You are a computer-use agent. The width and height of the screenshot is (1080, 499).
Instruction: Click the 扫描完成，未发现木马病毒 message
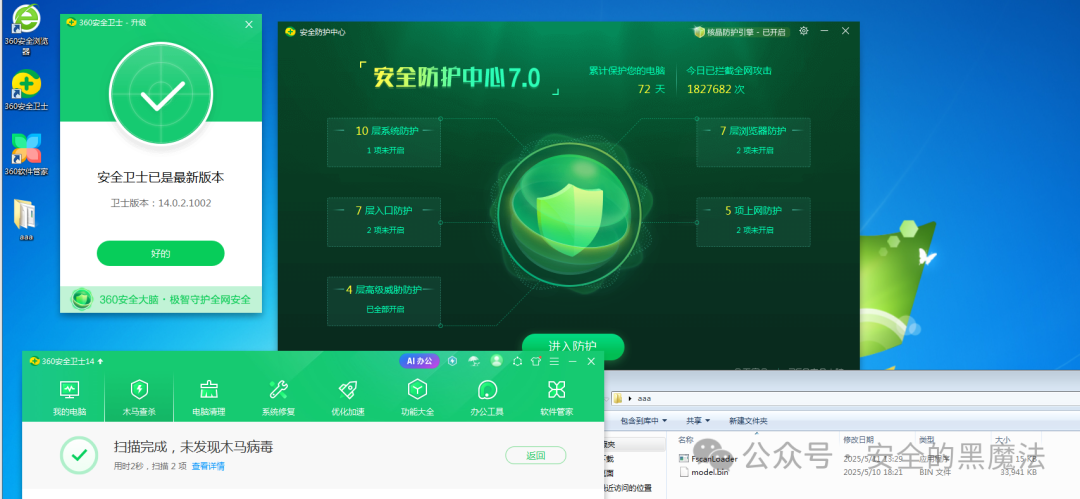coord(194,447)
